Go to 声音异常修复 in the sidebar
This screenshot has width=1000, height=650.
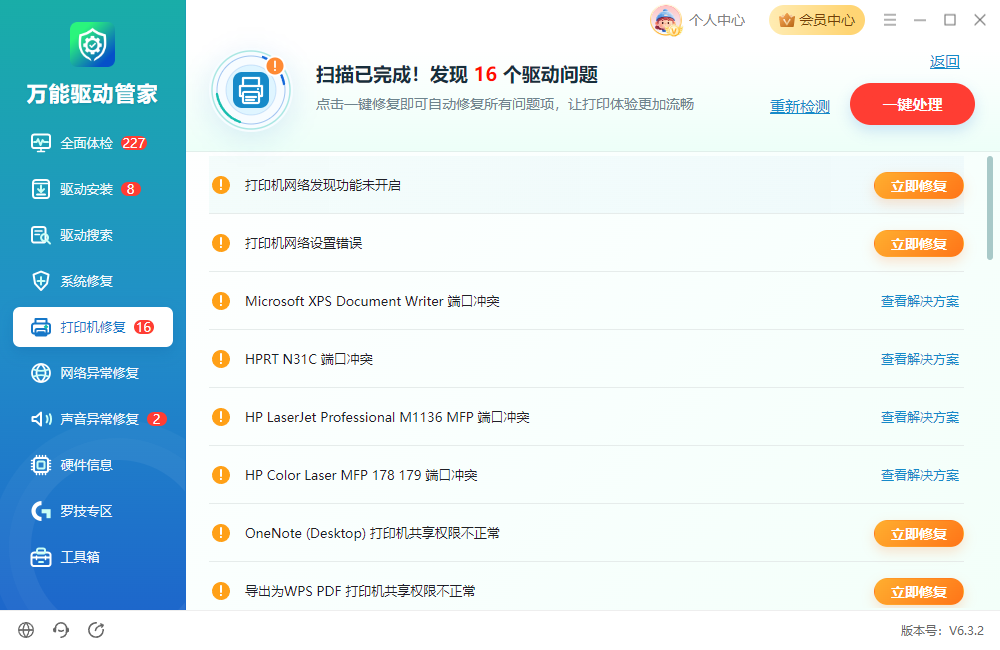[93, 418]
